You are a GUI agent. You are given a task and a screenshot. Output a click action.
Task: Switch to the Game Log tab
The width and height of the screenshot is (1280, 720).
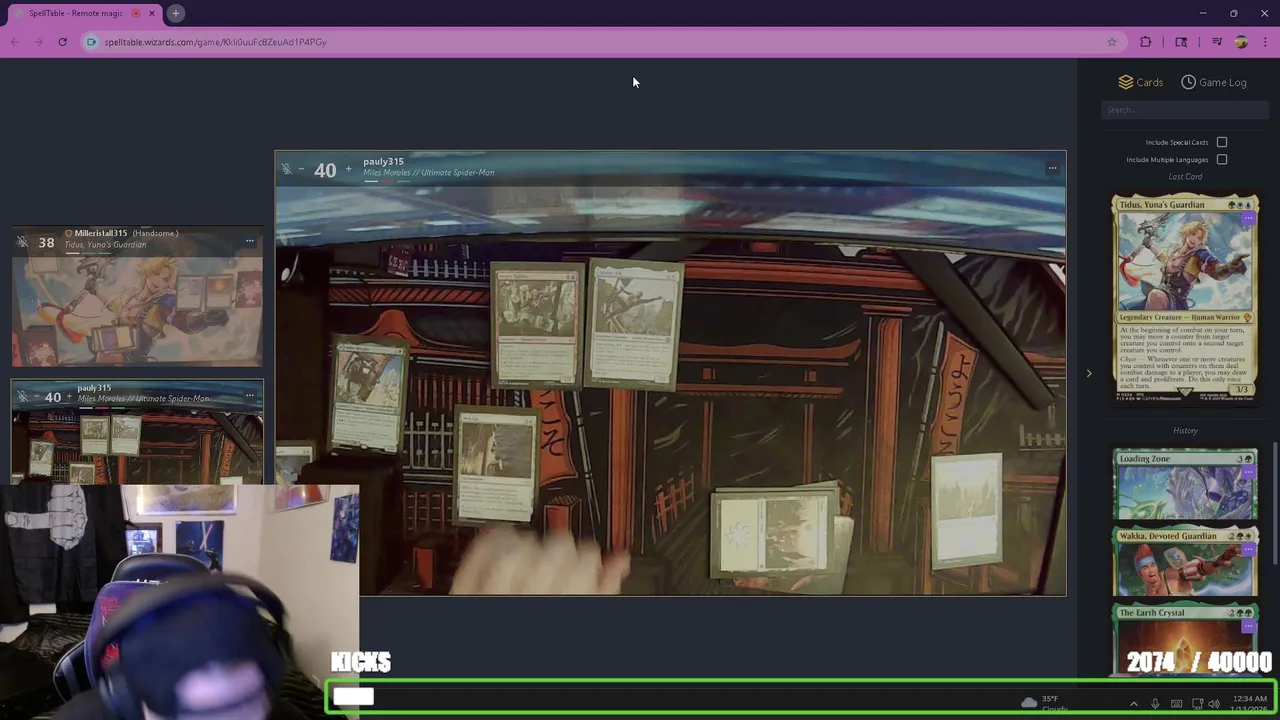(x=1213, y=82)
